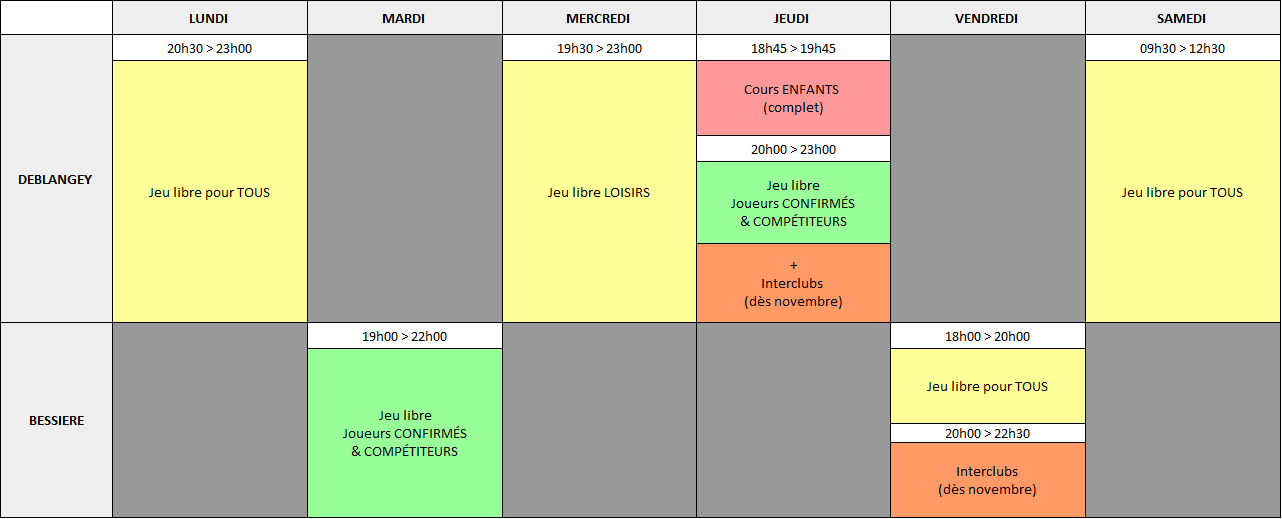
Task: Select Monday's yellow Jeu libre pour TOUS block
Action: [x=210, y=192]
